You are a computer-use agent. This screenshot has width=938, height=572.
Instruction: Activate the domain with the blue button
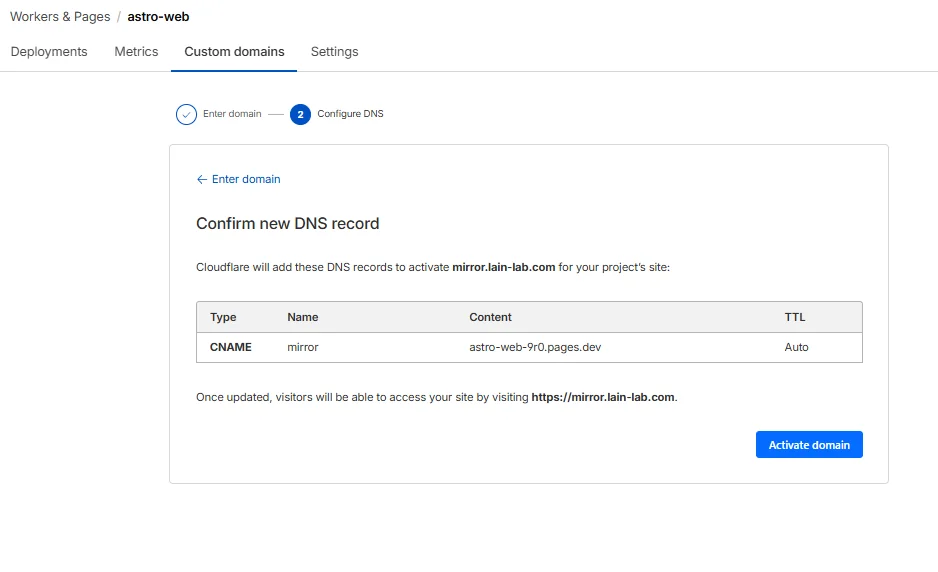point(809,445)
